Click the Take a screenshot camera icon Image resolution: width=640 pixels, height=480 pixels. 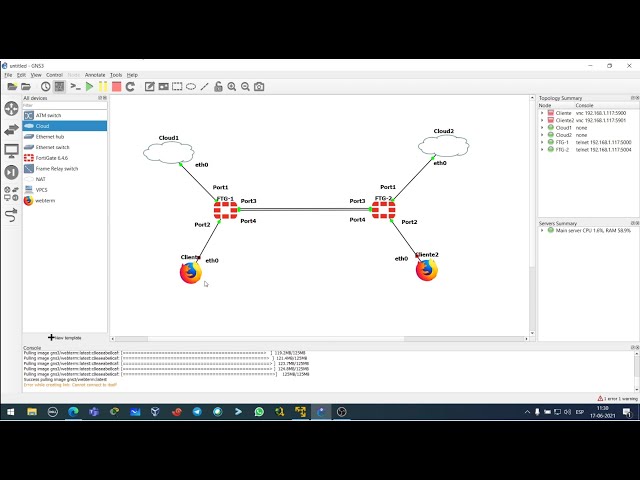click(x=259, y=87)
